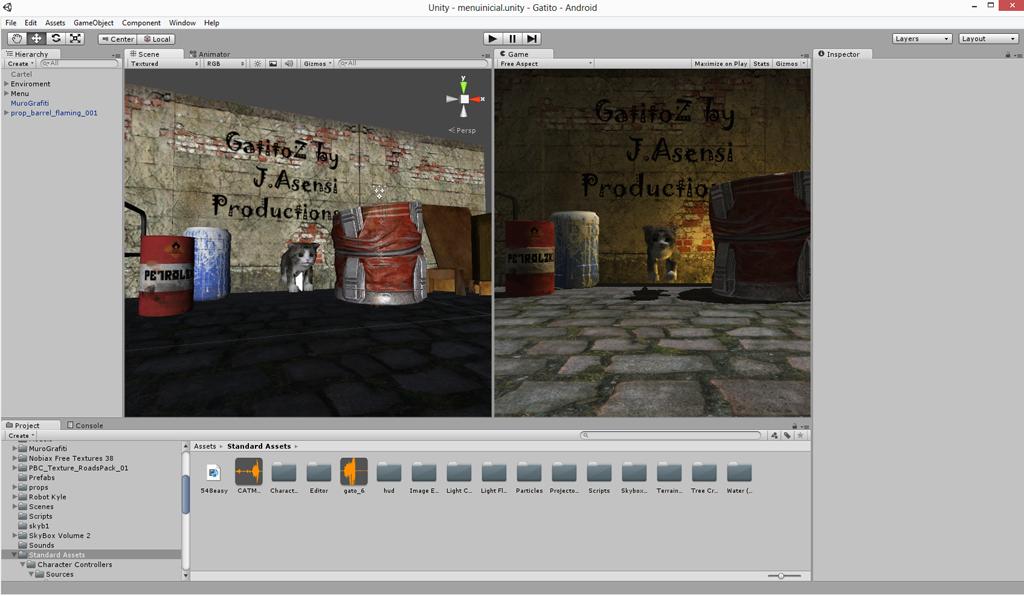Open the Textured draw mode dropdown
The image size is (1024, 596).
click(163, 63)
